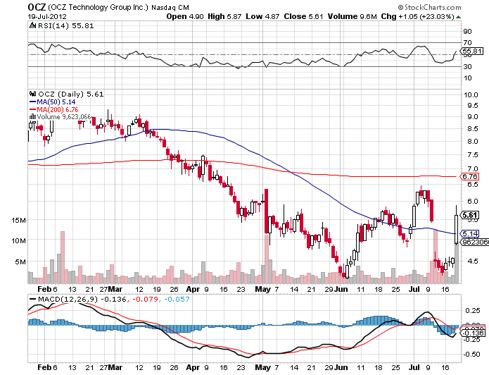Click the blue line marker for MA(50)
Viewport: 489px width, 375px height.
(x=33, y=102)
